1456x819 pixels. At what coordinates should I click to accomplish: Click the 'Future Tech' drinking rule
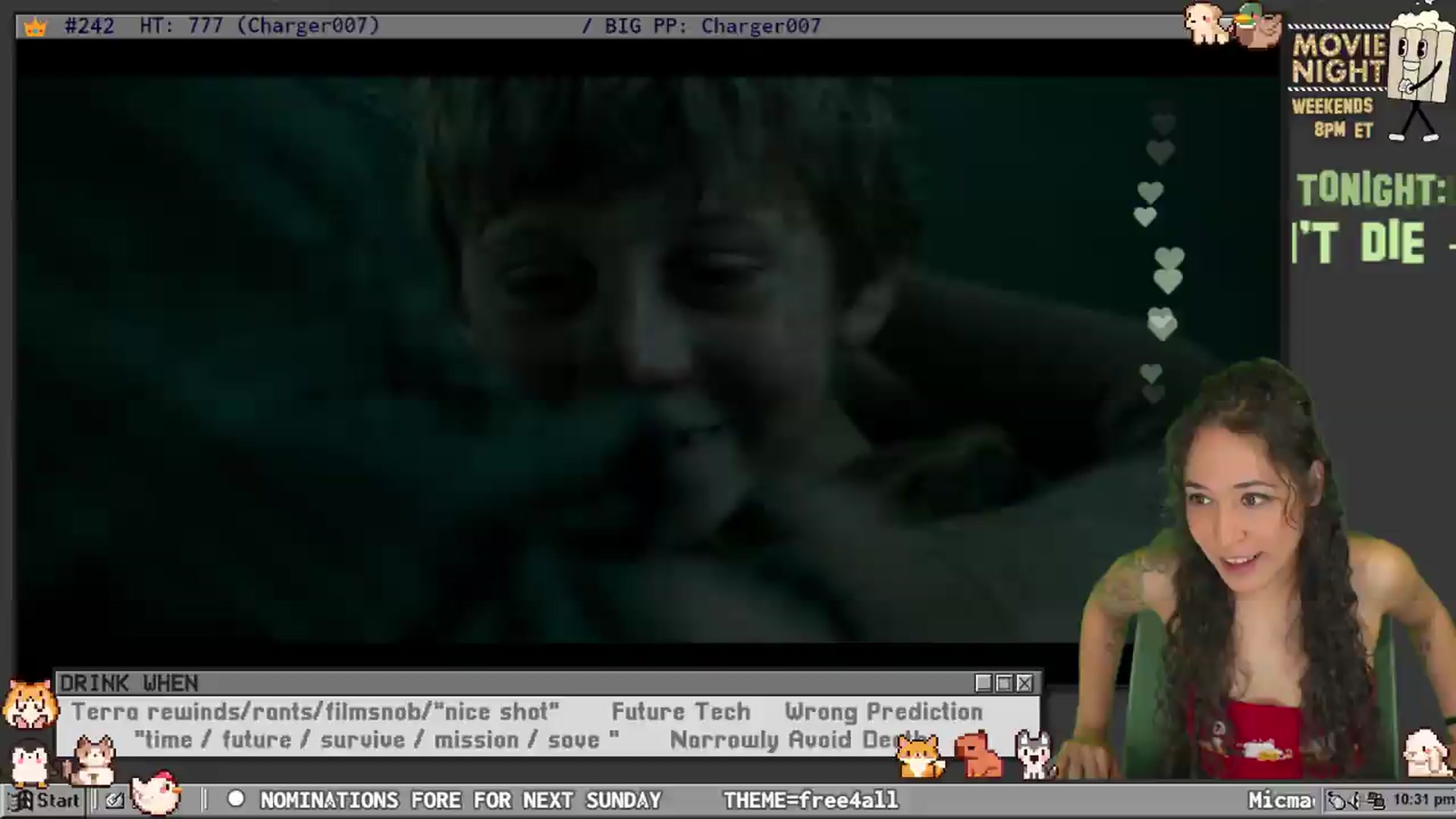(x=681, y=712)
